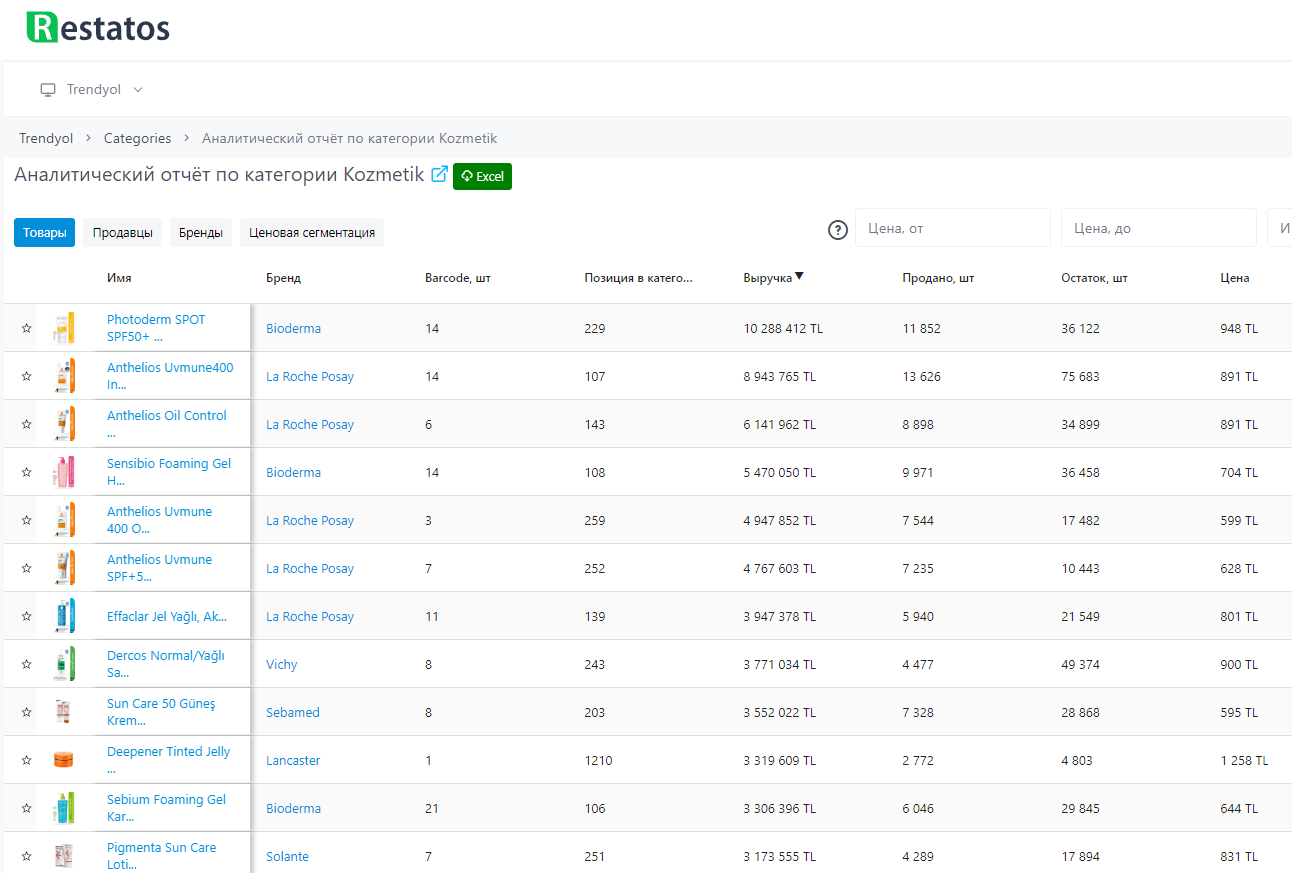The height and width of the screenshot is (873, 1292).
Task: Open Lancaster brand link
Action: click(293, 760)
